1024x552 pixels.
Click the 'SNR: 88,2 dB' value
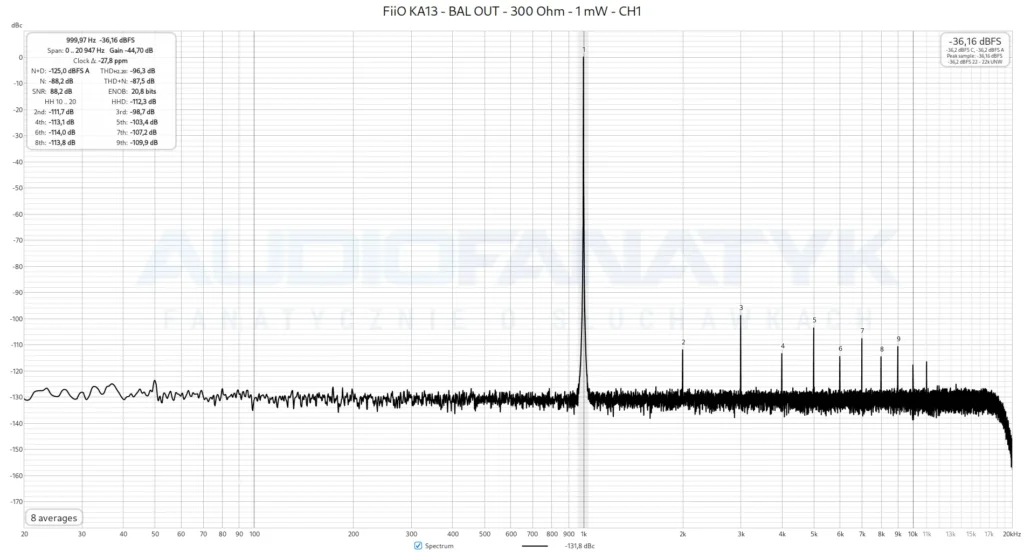(x=52, y=91)
